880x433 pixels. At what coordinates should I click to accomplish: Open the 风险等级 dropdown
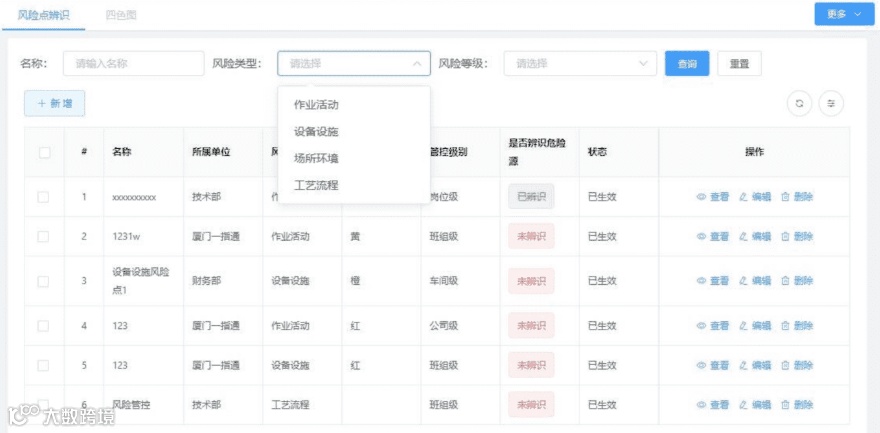pyautogui.click(x=580, y=63)
